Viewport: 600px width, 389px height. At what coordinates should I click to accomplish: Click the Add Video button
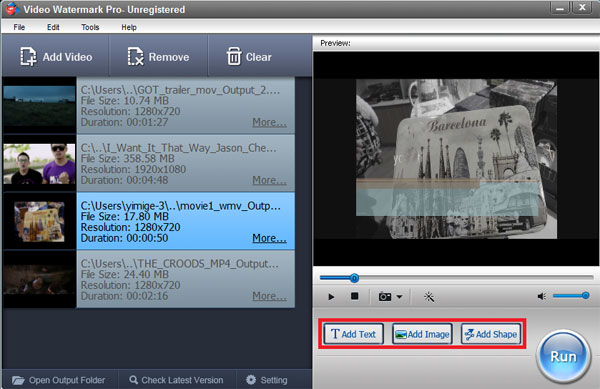point(56,57)
